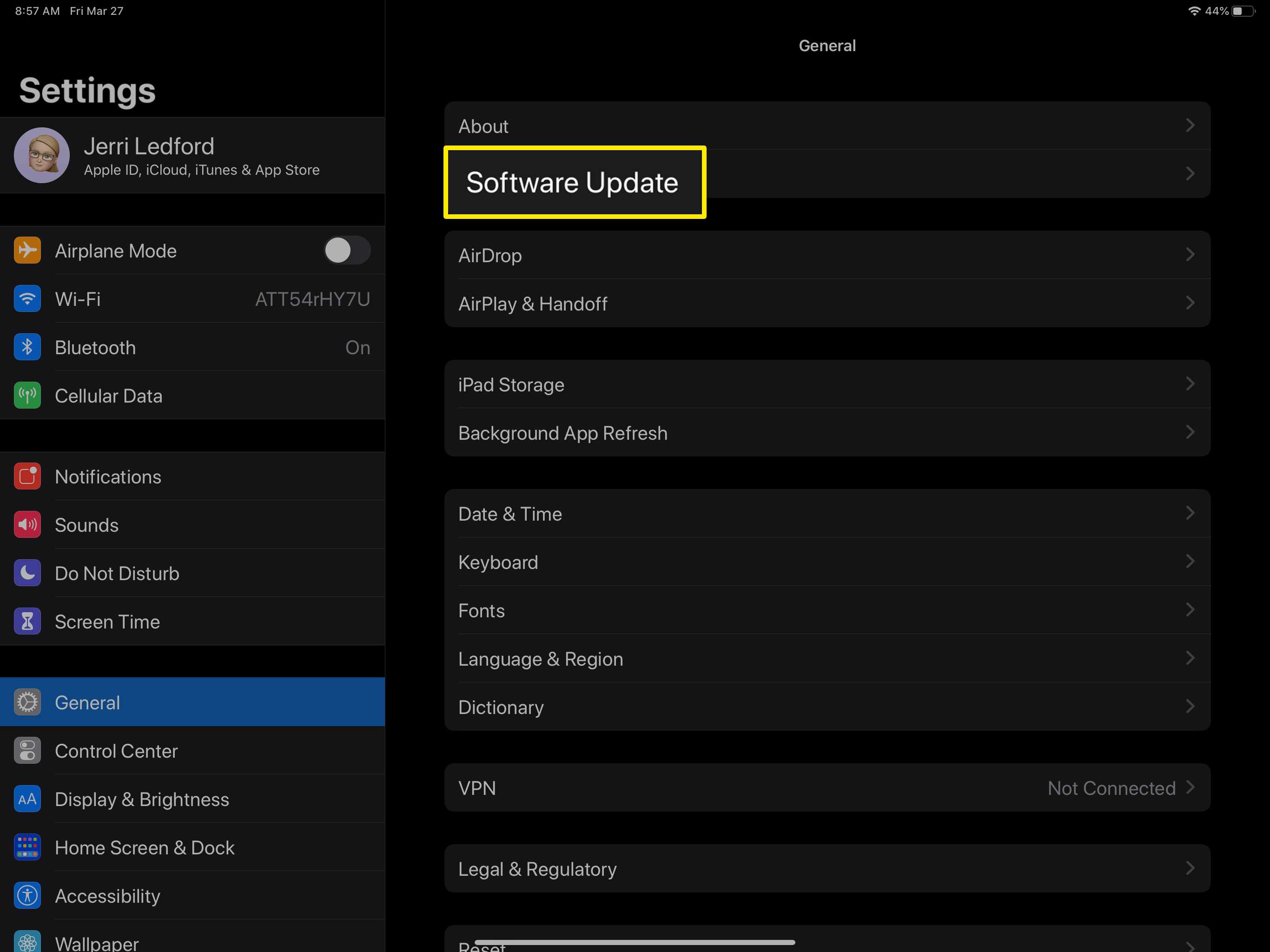Tap the Display & Brightness AA icon
Screen dimensions: 1270x952
27,799
